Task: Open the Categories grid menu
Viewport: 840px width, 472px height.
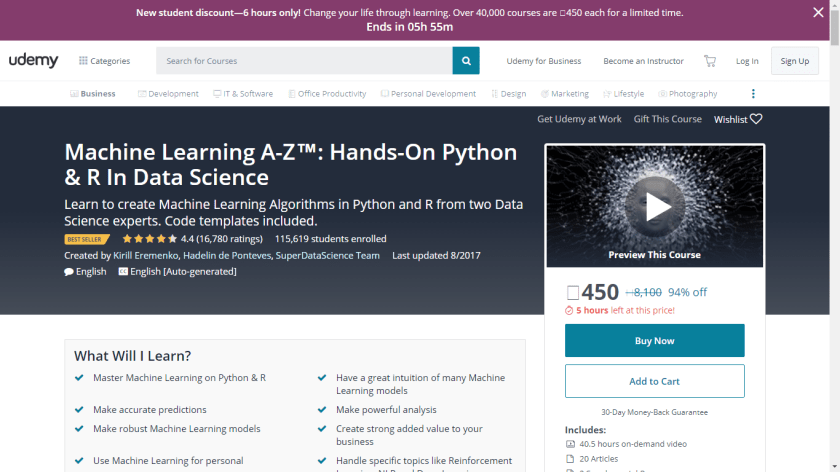Action: click(104, 61)
